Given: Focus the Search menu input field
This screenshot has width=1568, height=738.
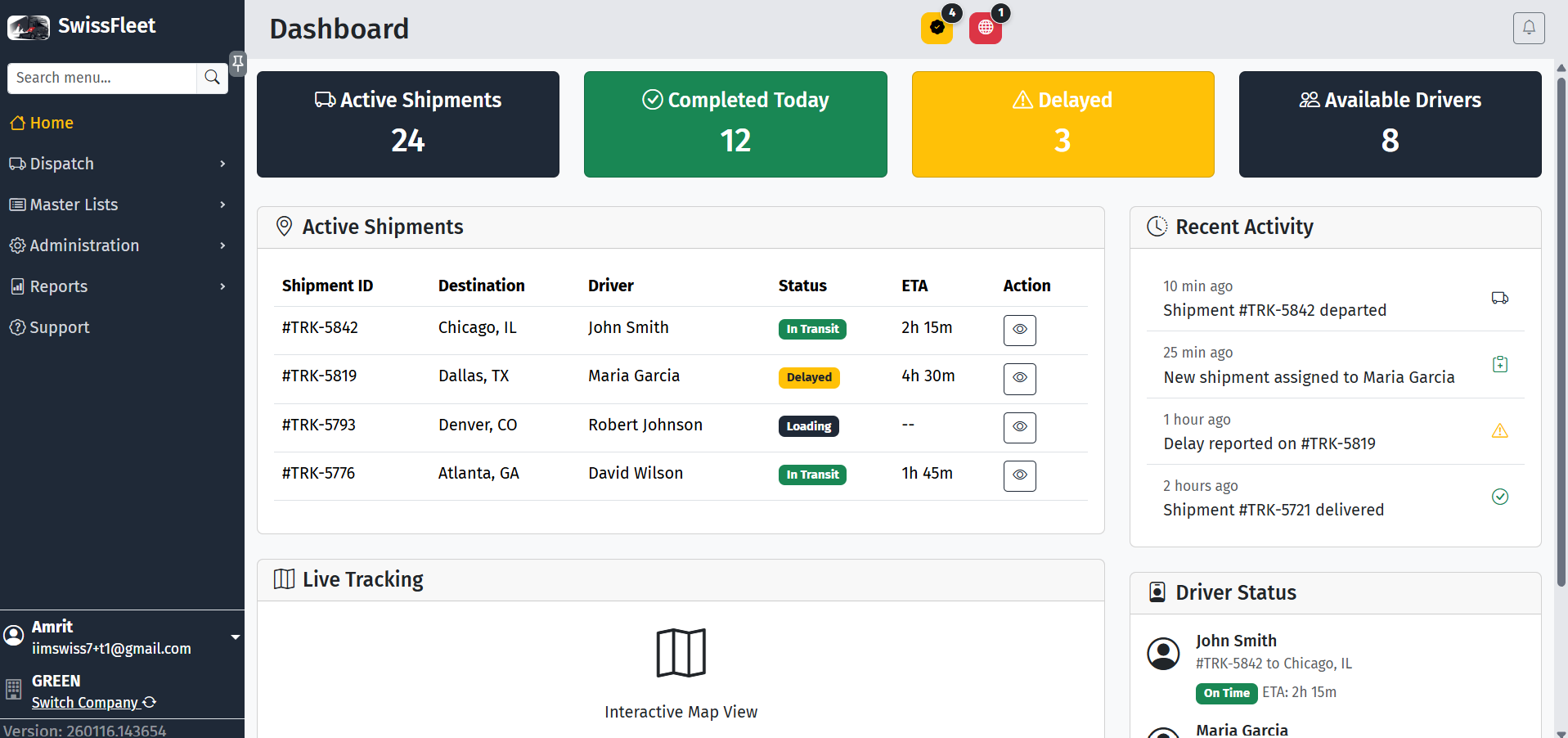Looking at the screenshot, I should (102, 78).
